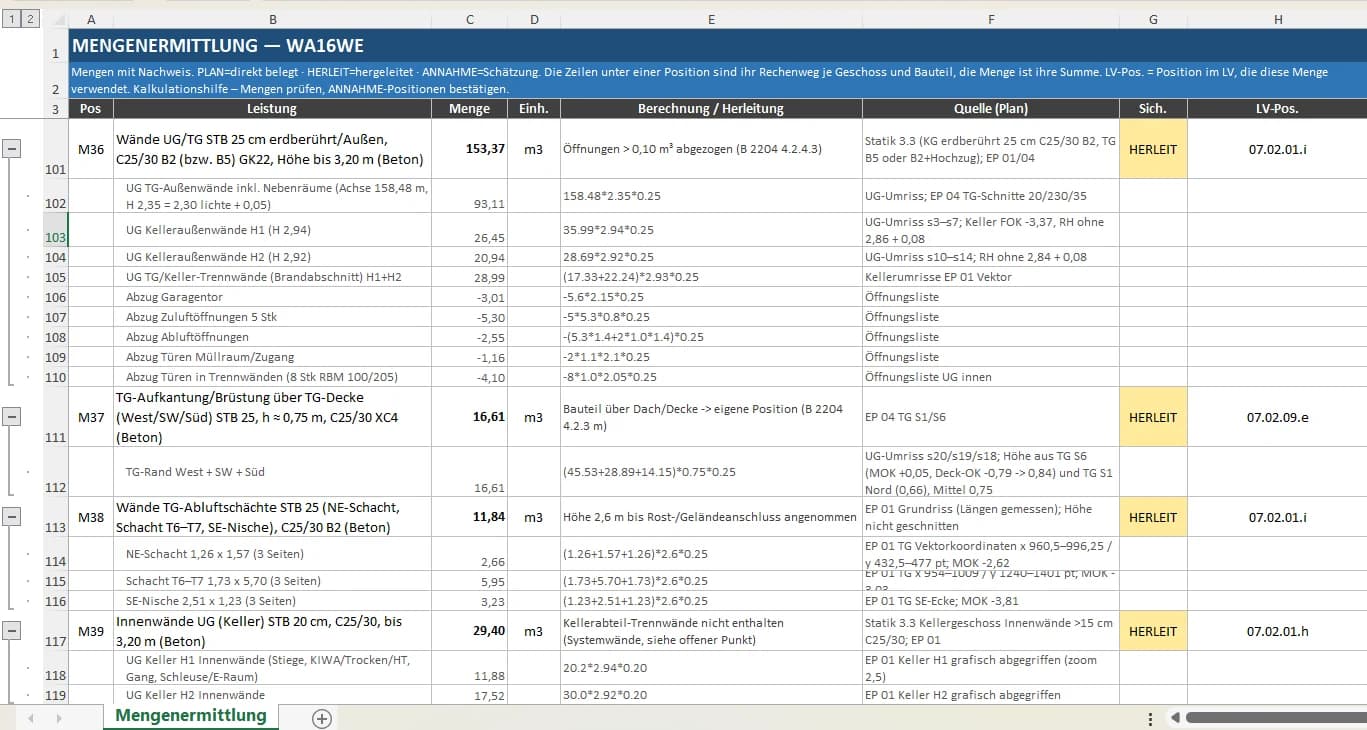Click the TG-Rand West + SW + Süd cell

pyautogui.click(x=273, y=472)
